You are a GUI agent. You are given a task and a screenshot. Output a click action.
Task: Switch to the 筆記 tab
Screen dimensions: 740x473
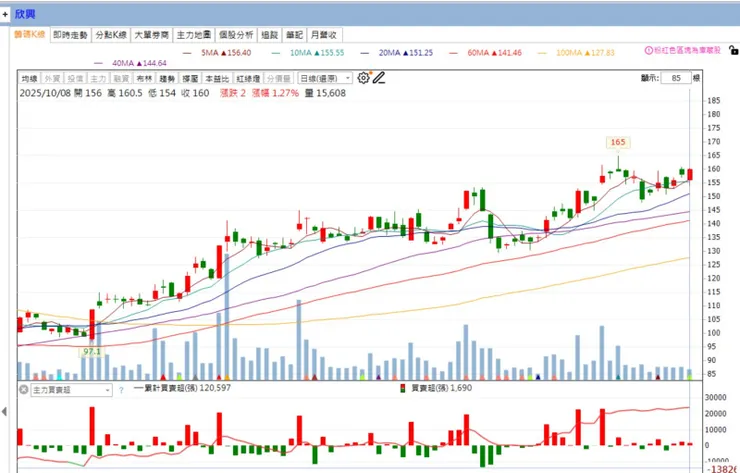click(x=294, y=35)
